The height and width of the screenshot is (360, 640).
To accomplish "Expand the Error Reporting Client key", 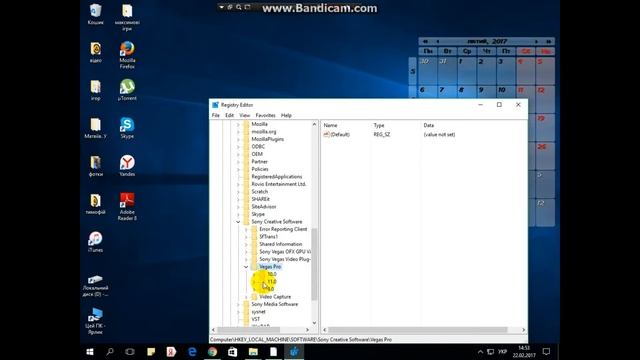I will 246,229.
